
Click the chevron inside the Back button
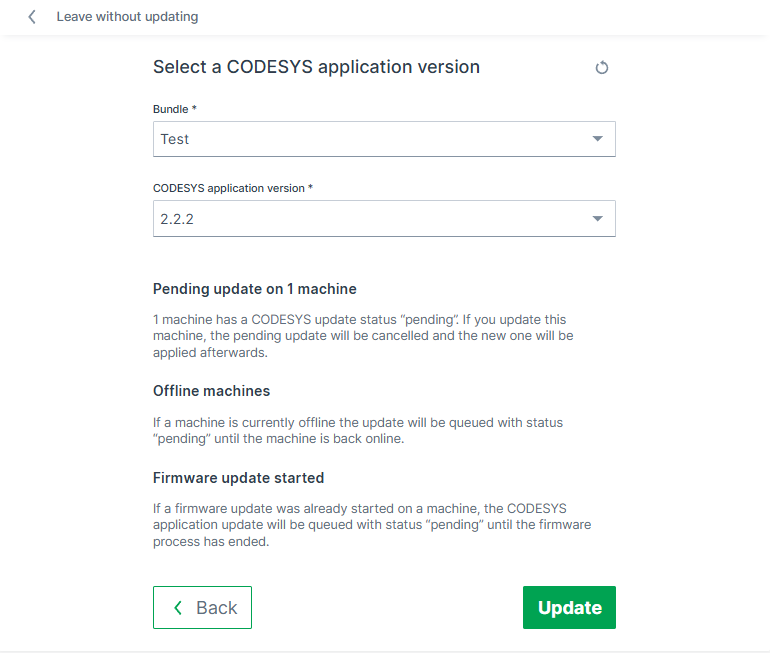click(178, 608)
